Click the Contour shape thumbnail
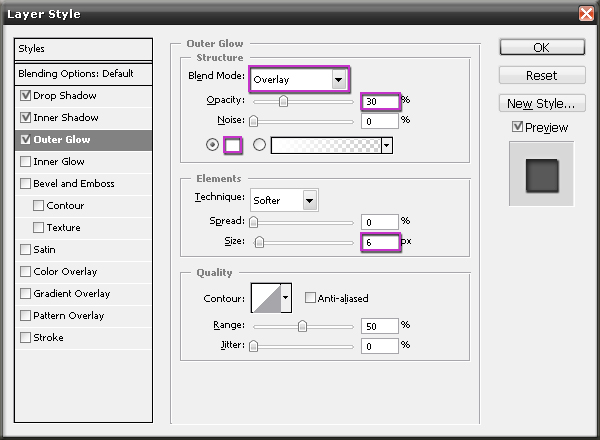Screen dimensions: 600x440 tap(266, 298)
